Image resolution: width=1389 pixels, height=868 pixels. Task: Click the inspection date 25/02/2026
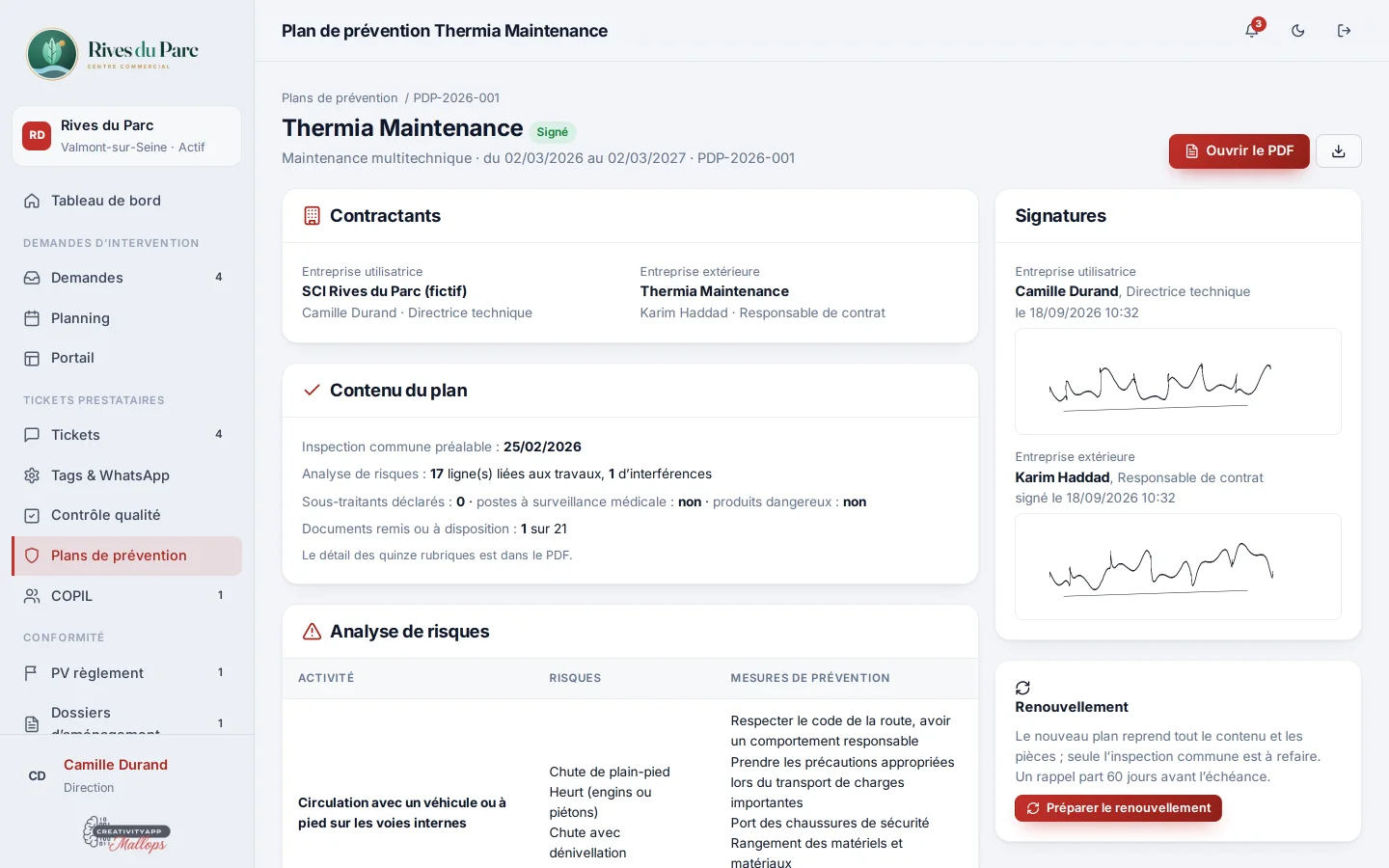tap(542, 447)
